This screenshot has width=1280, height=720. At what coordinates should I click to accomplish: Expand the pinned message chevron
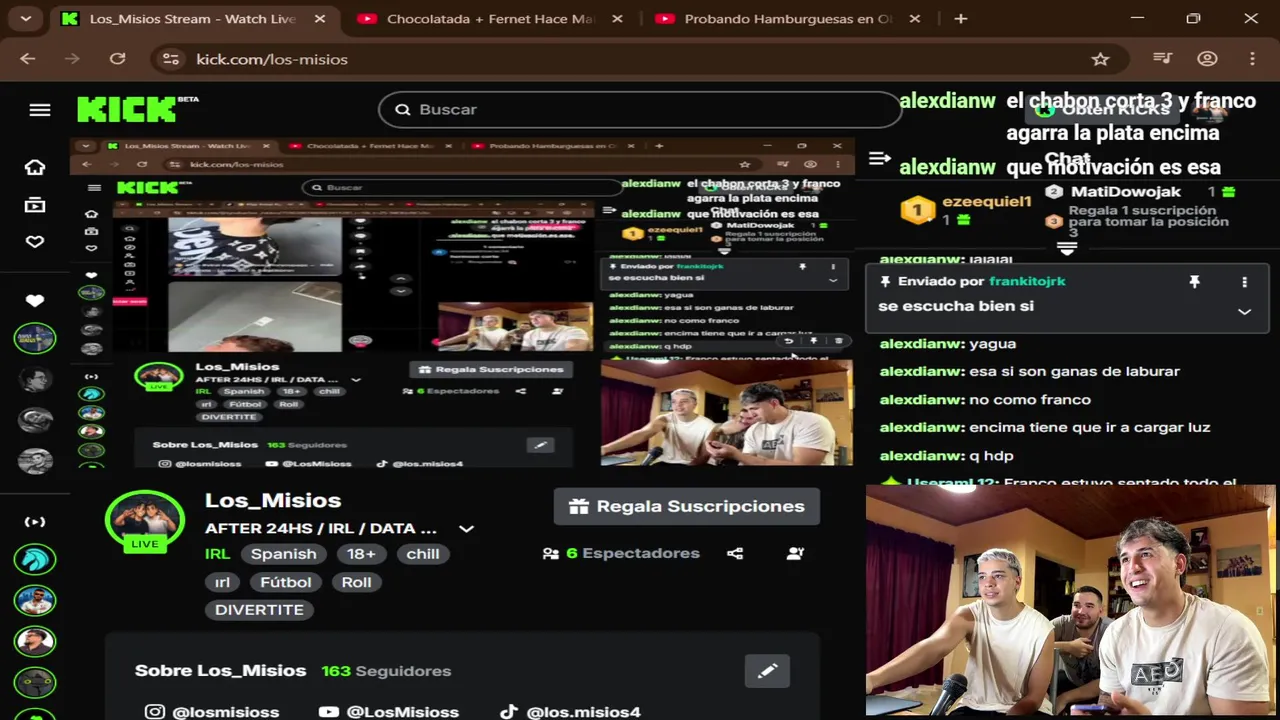(1244, 311)
